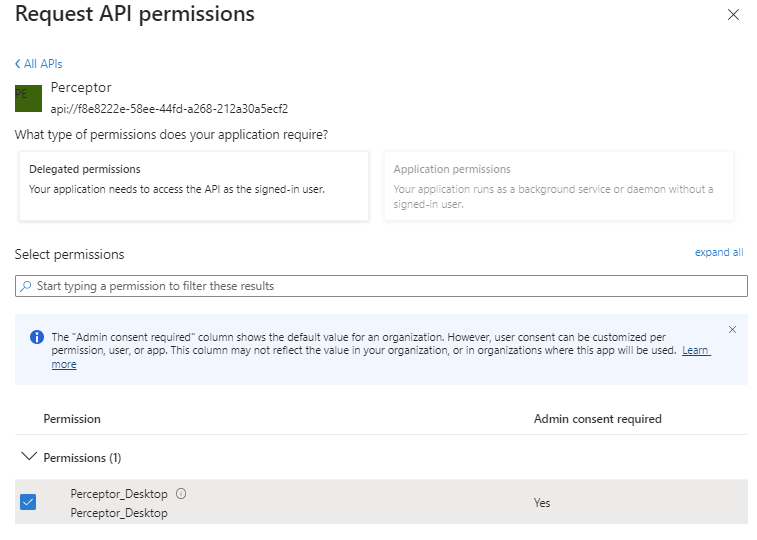
Task: Select the Application permissions card
Action: [559, 186]
